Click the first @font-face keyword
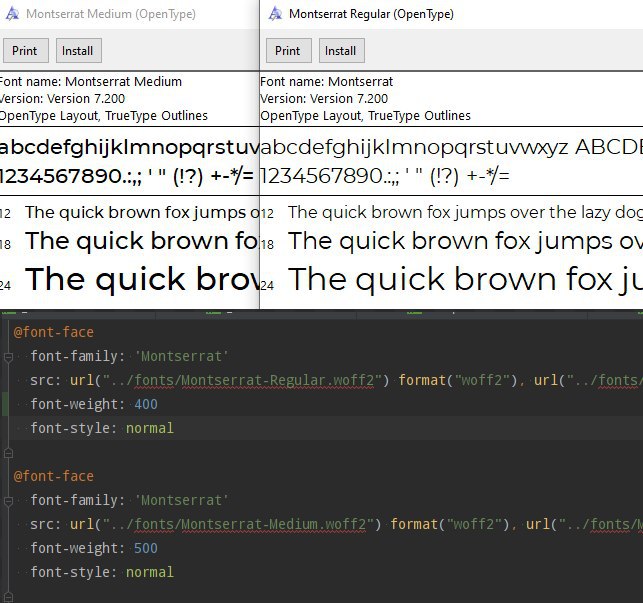 coord(54,332)
